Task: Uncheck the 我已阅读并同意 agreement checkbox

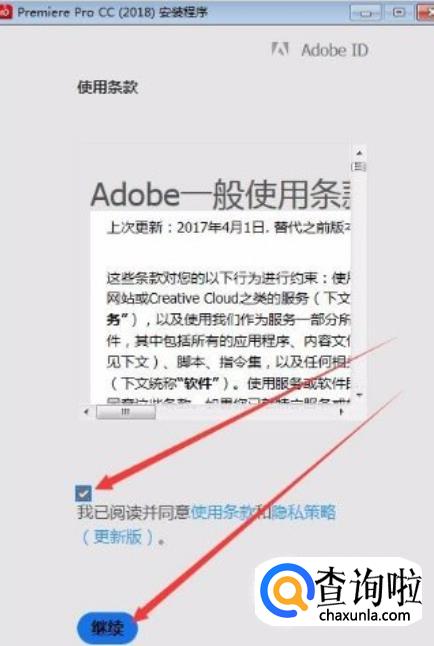Action: (84, 493)
